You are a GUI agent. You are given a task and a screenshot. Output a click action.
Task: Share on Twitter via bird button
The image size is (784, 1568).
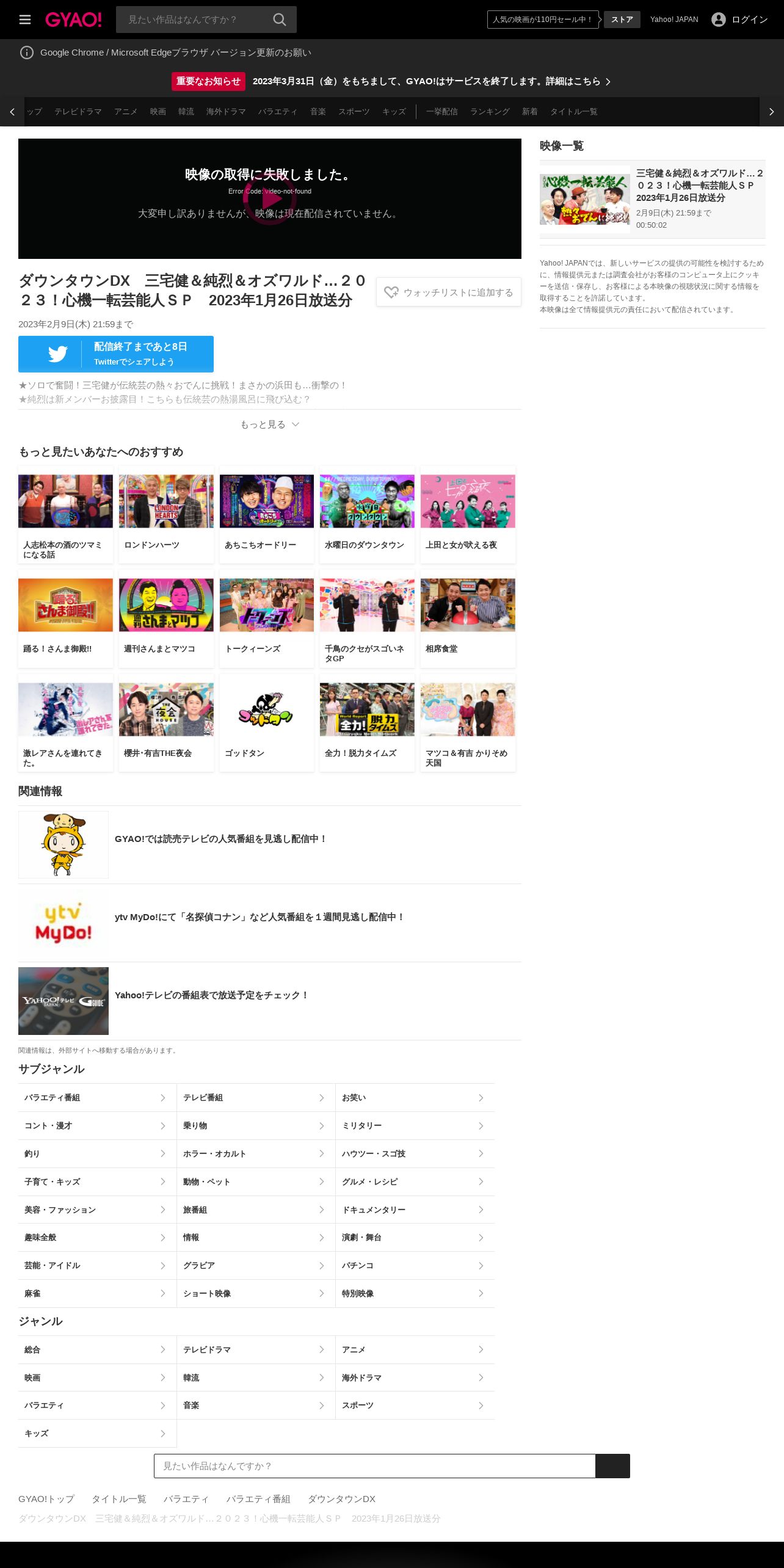pos(116,354)
